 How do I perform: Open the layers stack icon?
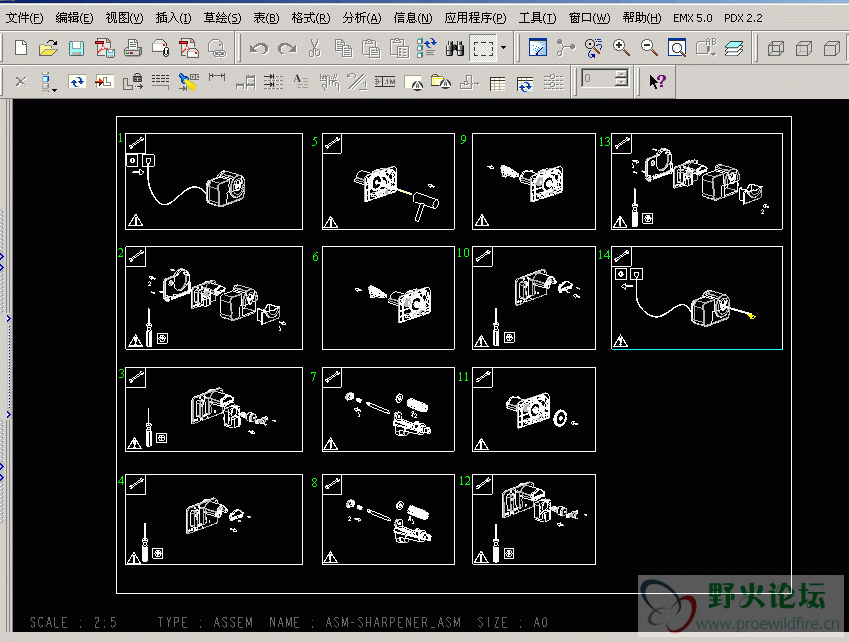(x=734, y=48)
